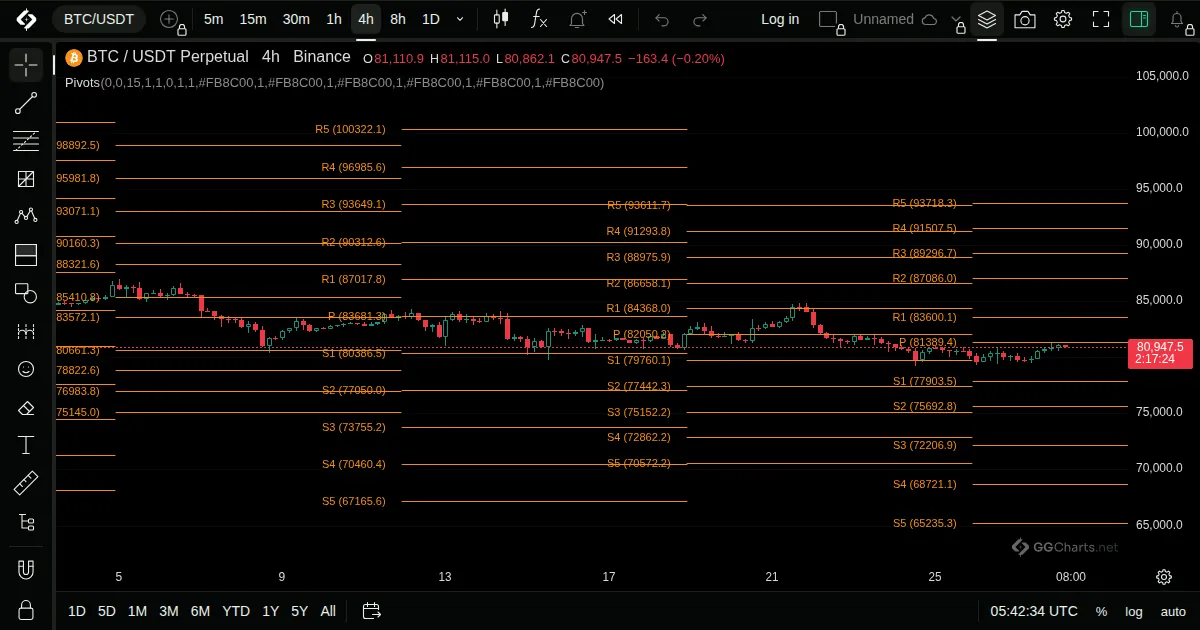Select the zigzag pattern drawing tool
The height and width of the screenshot is (630, 1200).
[x=26, y=216]
